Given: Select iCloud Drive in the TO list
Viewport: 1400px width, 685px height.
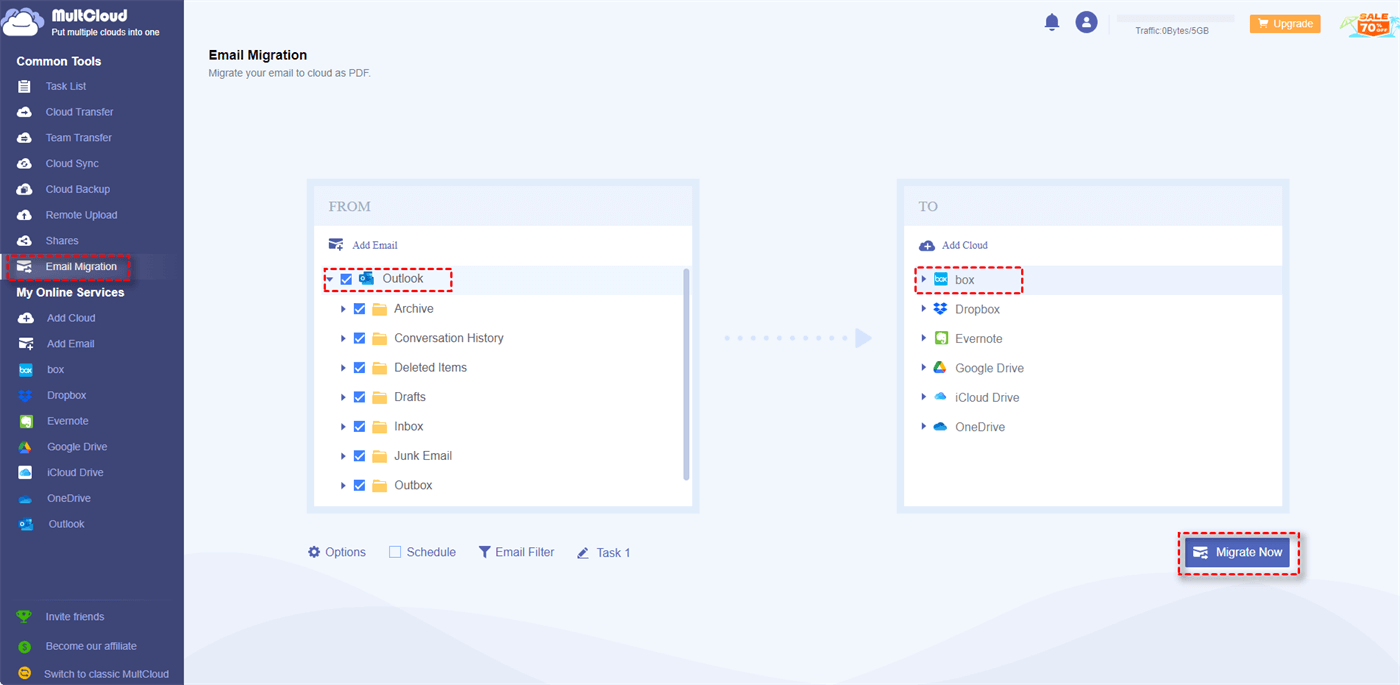Looking at the screenshot, I should click(x=987, y=397).
